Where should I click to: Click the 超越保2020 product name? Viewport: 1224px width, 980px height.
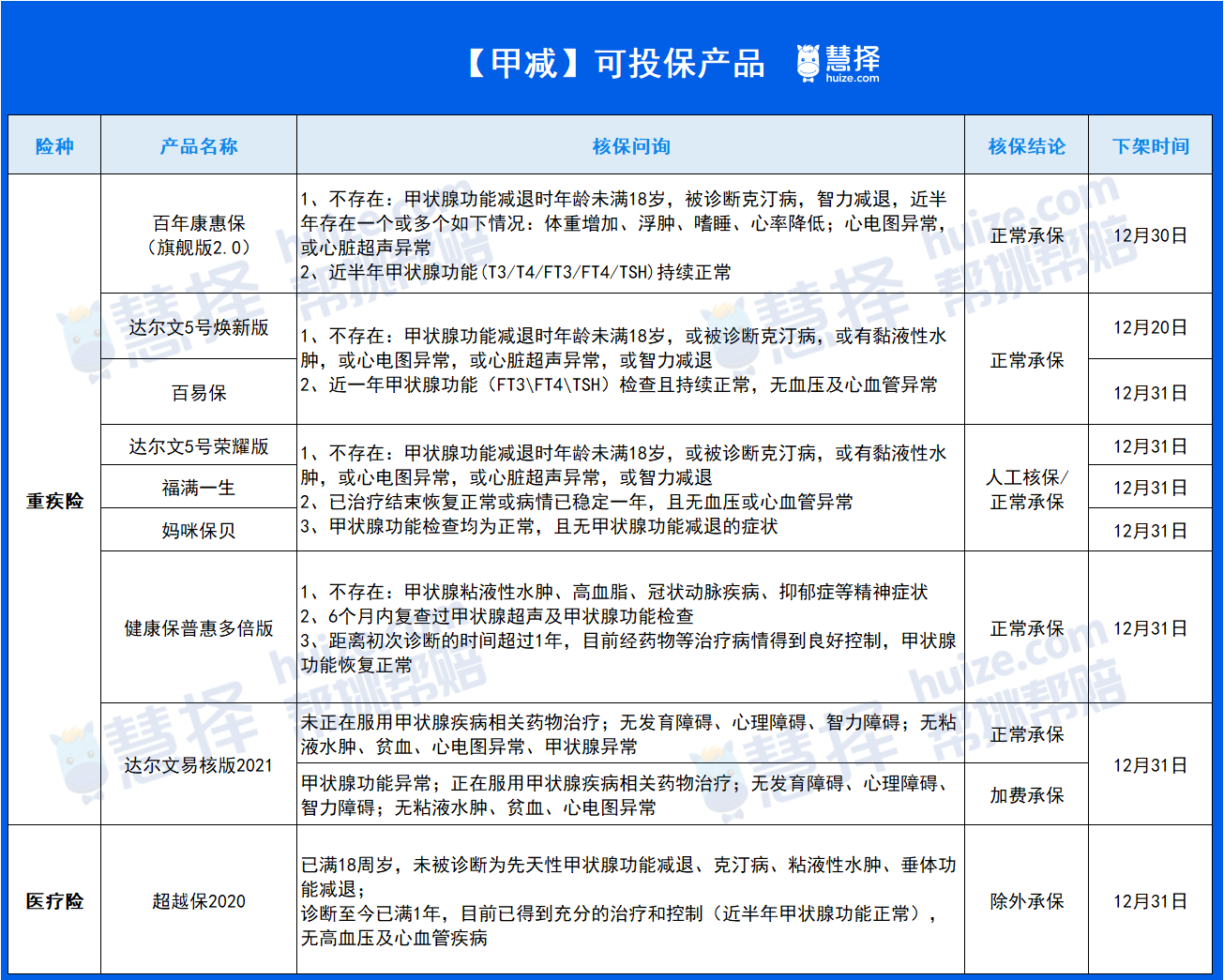click(199, 901)
